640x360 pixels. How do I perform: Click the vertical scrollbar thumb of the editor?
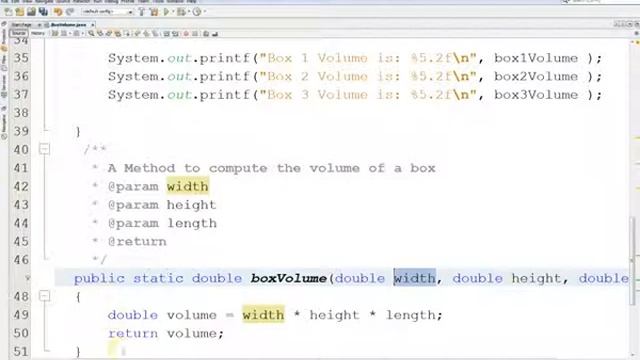click(632, 261)
